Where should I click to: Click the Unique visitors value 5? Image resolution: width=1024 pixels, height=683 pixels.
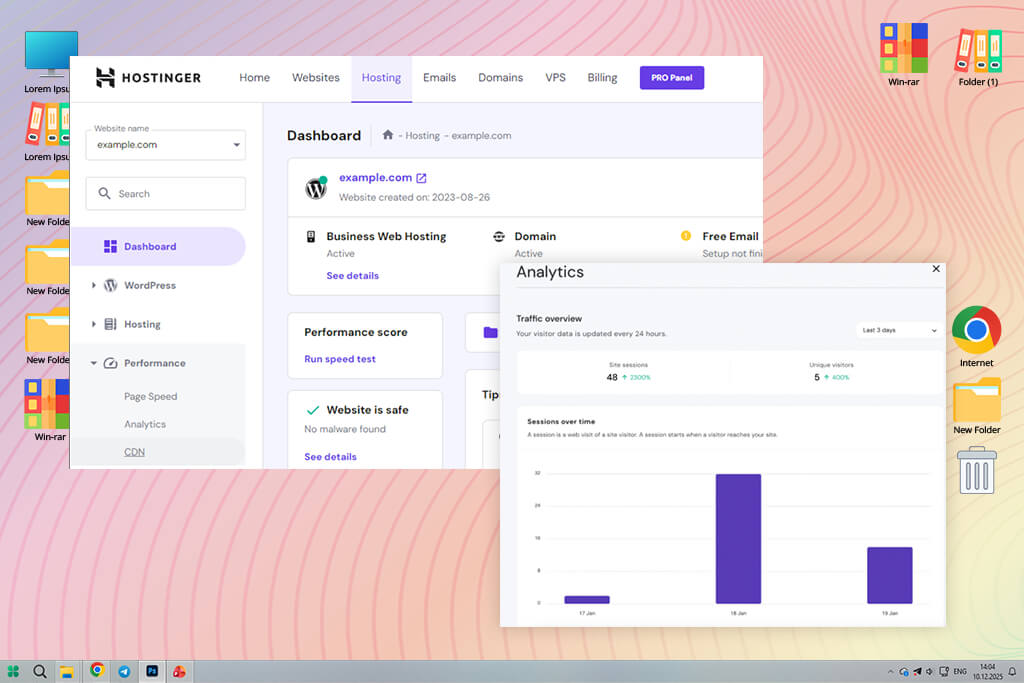pos(817,377)
